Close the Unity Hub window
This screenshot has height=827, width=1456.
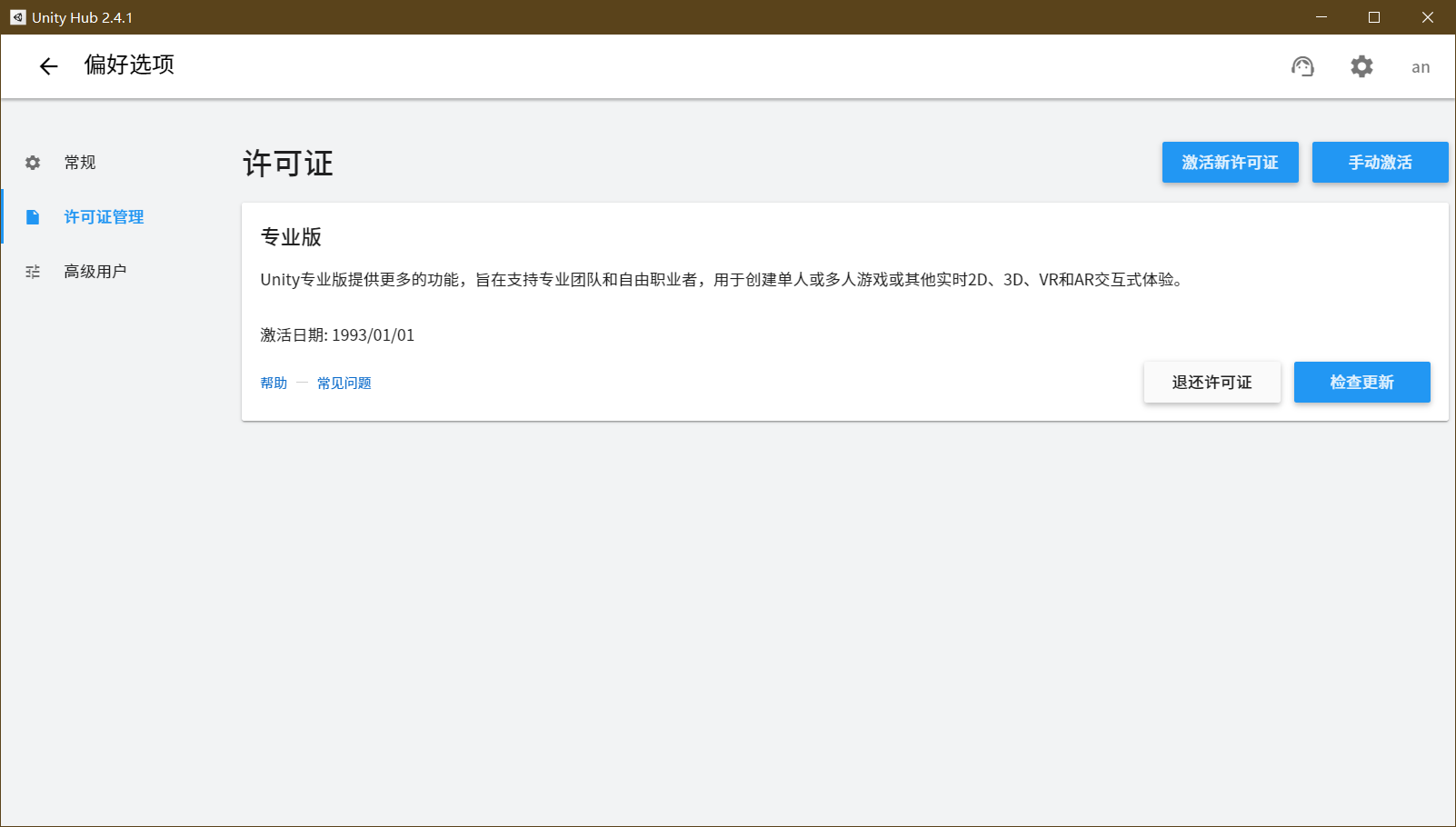pyautogui.click(x=1428, y=17)
